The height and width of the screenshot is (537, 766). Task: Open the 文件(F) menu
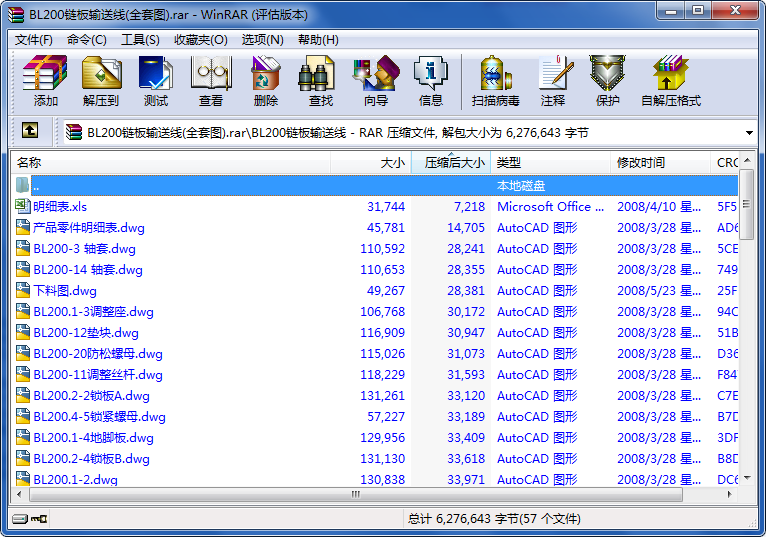[34, 40]
